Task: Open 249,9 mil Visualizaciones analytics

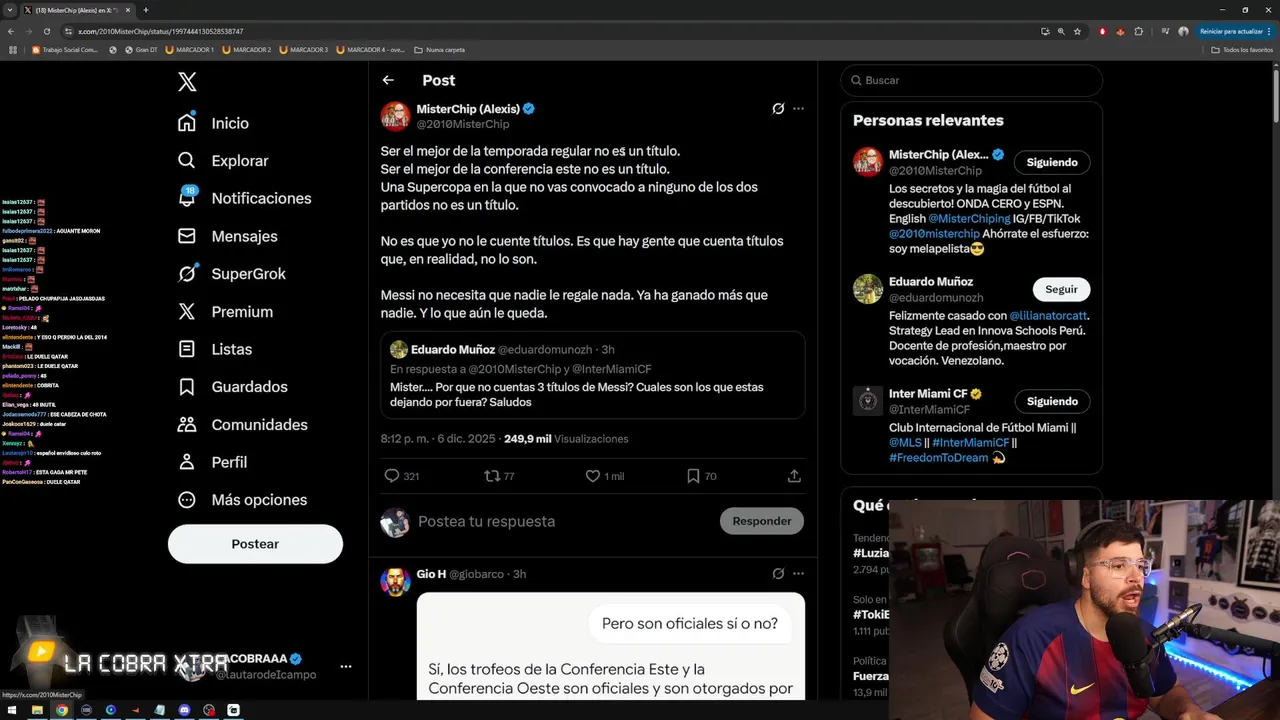Action: pyautogui.click(x=566, y=439)
